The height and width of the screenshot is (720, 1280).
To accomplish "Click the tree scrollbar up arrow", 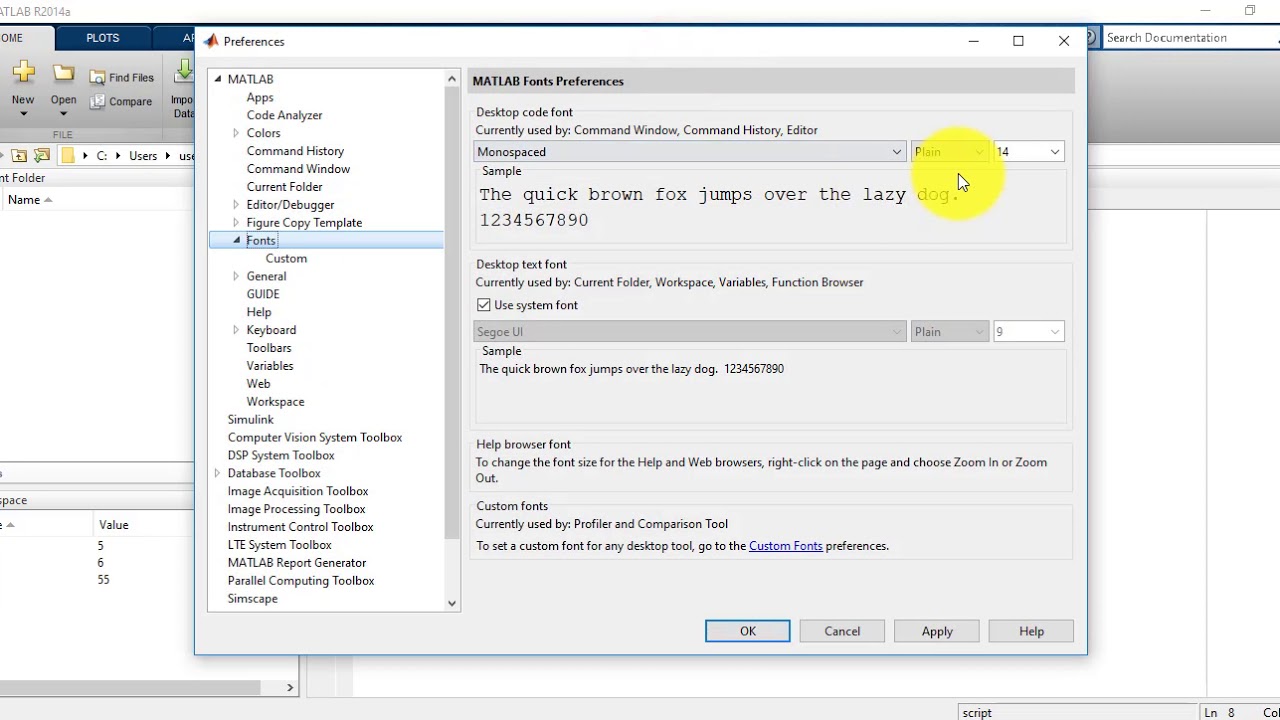I will click(452, 78).
